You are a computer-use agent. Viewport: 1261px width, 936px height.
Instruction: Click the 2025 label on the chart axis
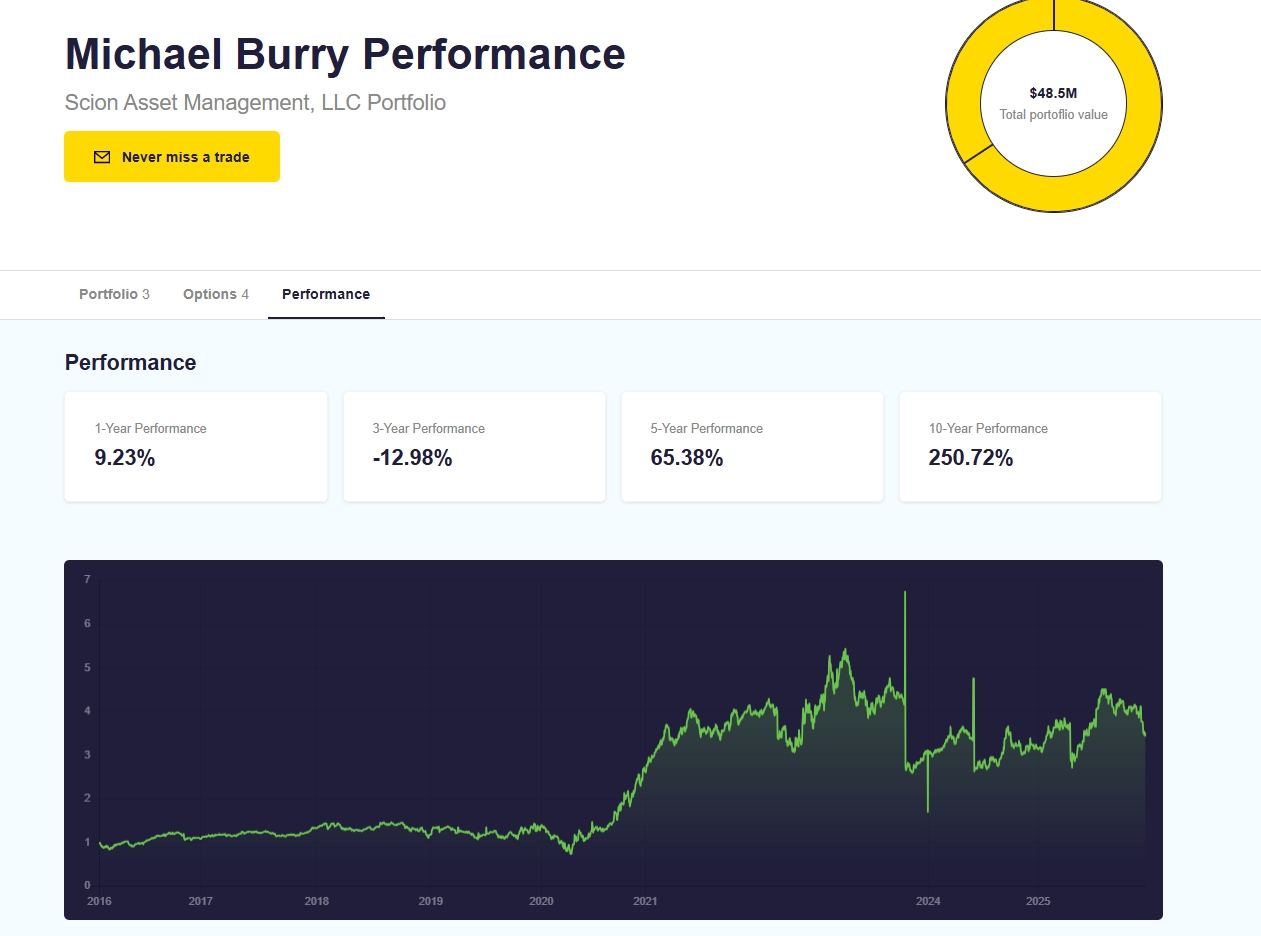(x=1038, y=901)
